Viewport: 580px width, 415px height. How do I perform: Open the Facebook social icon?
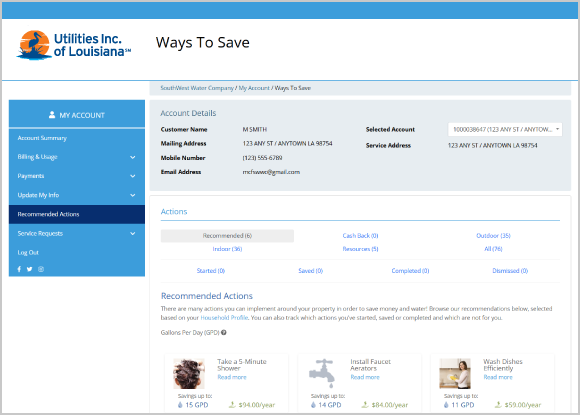[x=19, y=269]
